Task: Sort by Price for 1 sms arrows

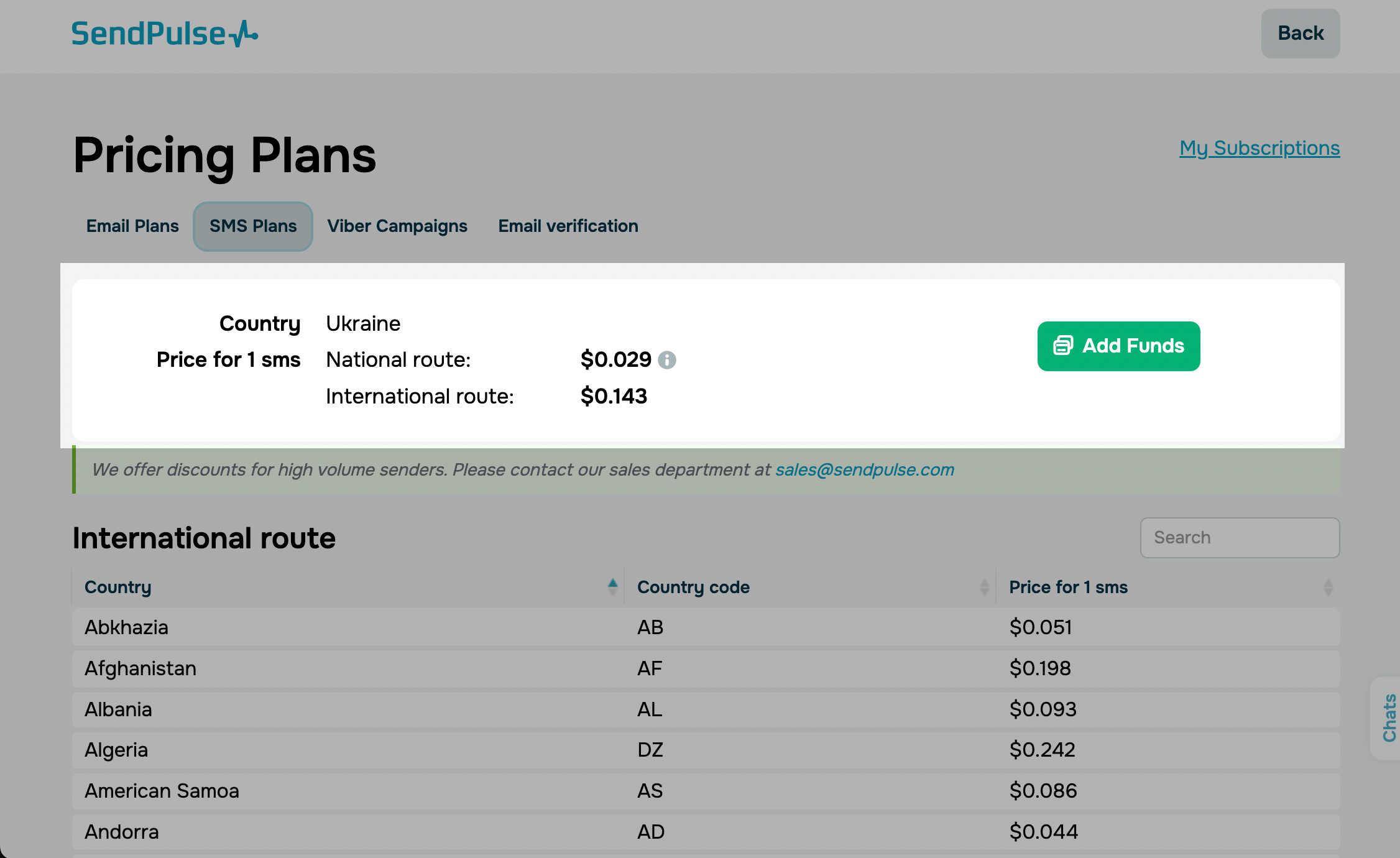Action: point(1328,587)
